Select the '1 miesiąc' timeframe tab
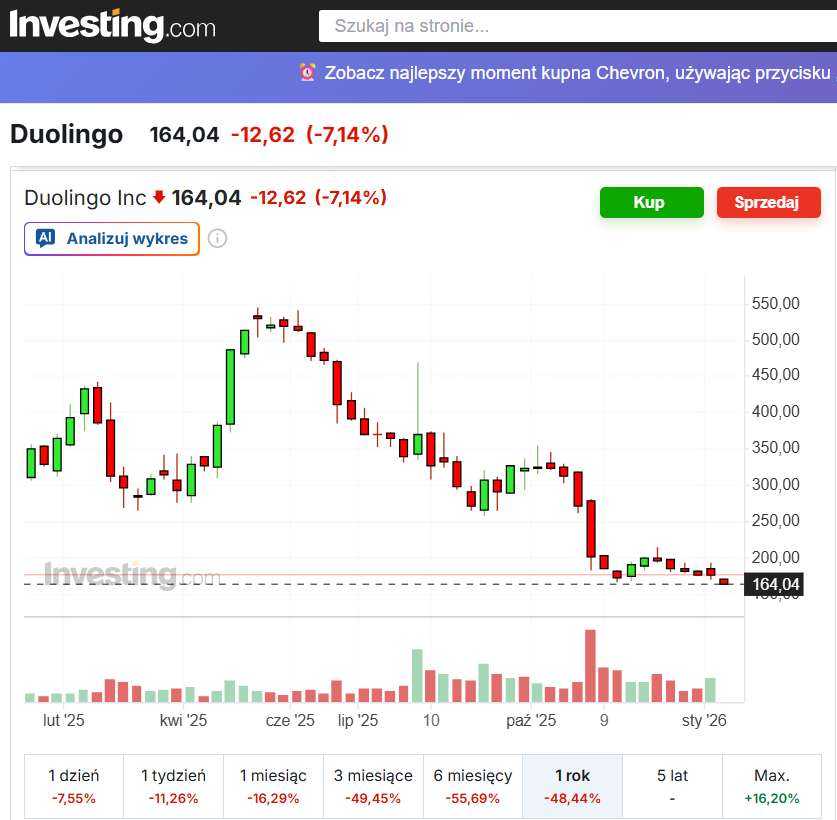The image size is (837, 820). pyautogui.click(x=273, y=786)
